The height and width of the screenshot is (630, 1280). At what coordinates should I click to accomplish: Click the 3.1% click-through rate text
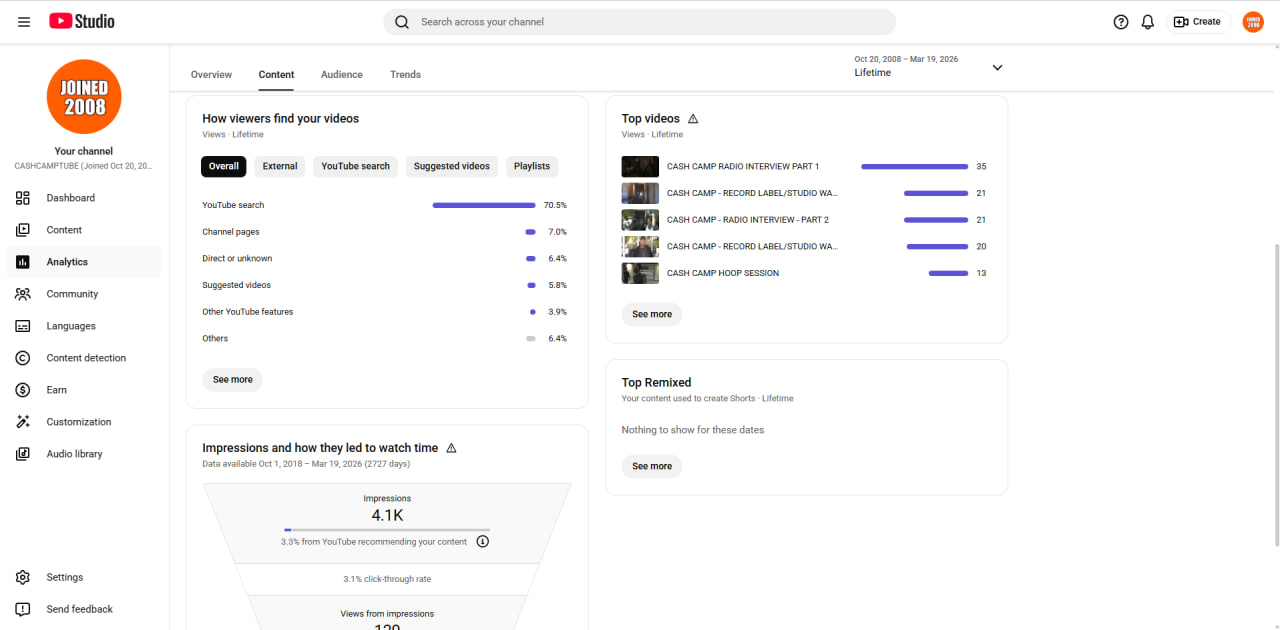coord(387,579)
